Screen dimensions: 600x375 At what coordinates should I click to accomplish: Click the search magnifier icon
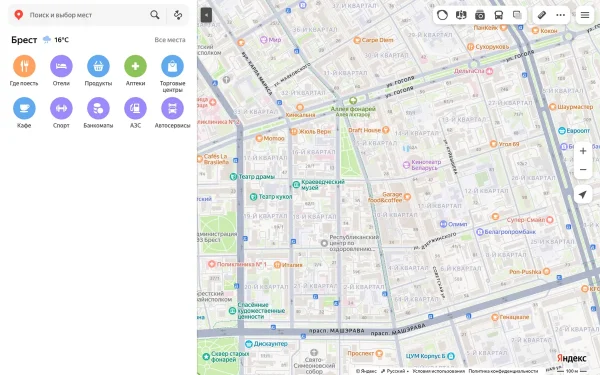point(155,15)
